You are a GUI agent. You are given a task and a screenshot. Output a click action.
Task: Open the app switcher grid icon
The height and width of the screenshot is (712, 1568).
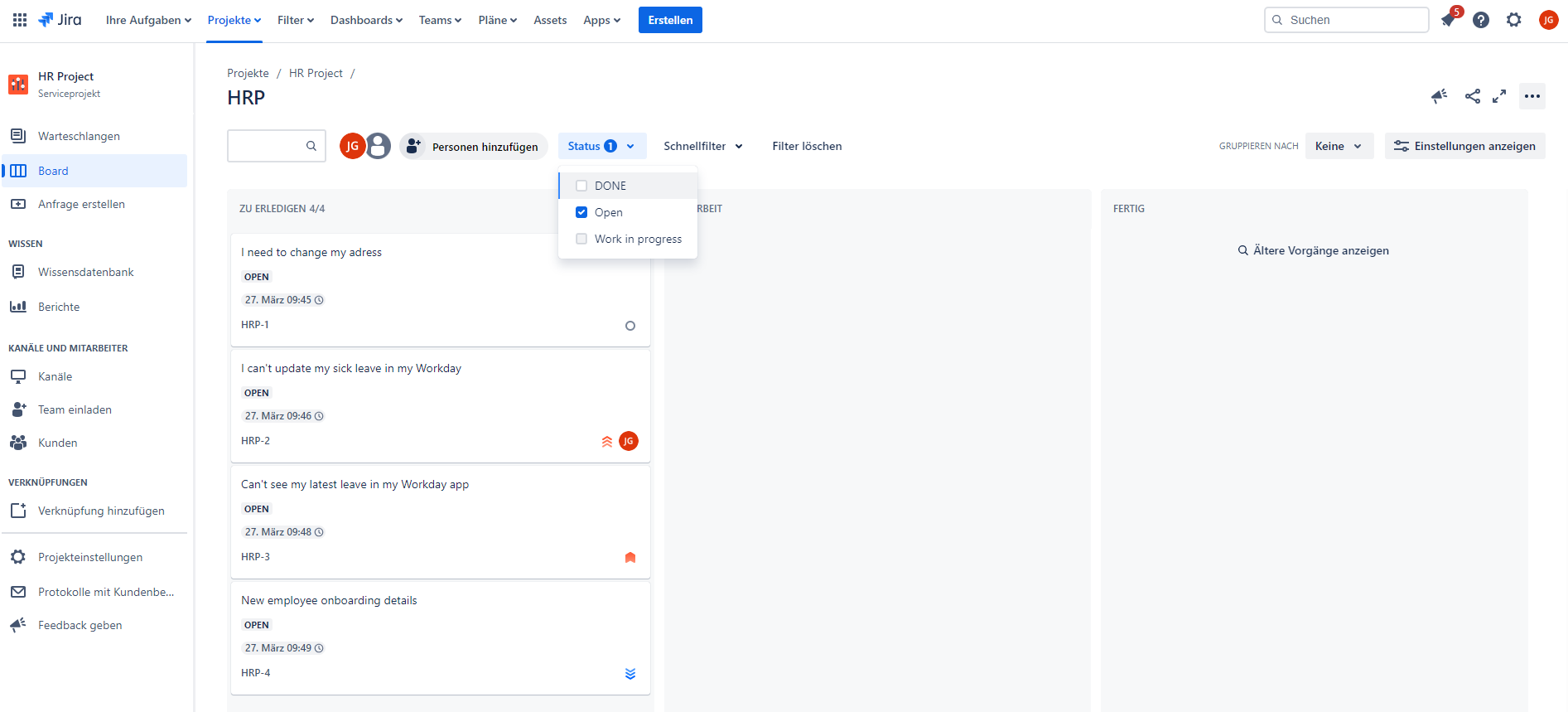pos(20,20)
